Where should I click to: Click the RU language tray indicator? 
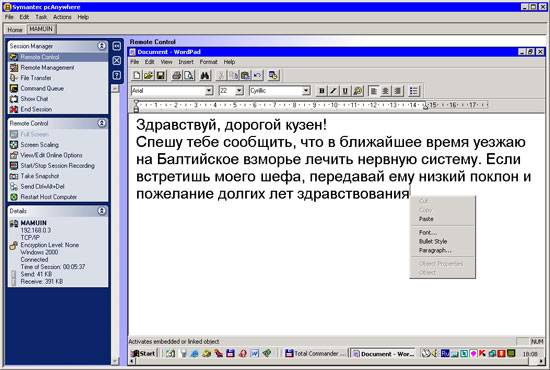(445, 353)
